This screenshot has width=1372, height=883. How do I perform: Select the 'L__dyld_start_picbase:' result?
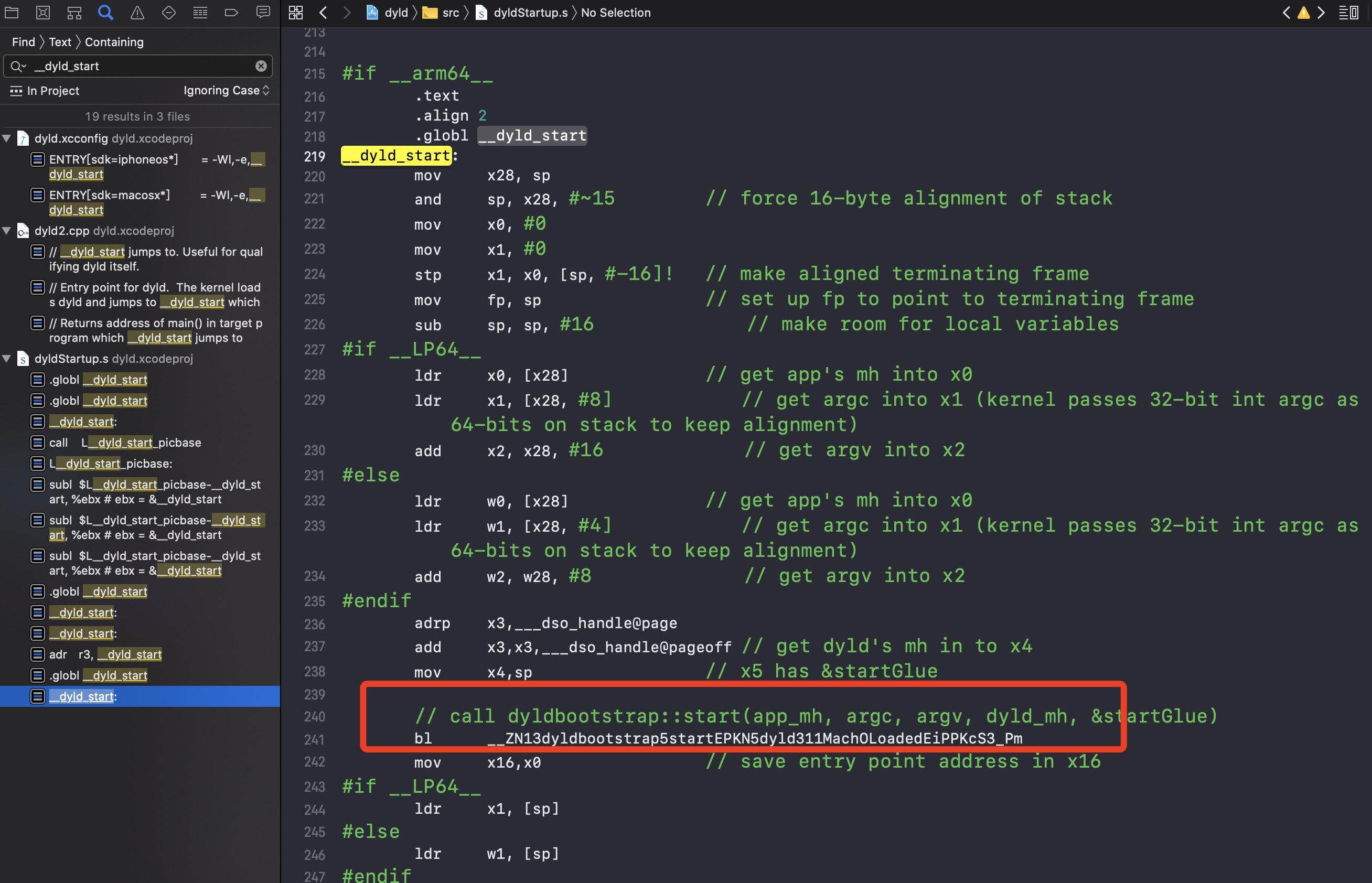click(x=140, y=464)
